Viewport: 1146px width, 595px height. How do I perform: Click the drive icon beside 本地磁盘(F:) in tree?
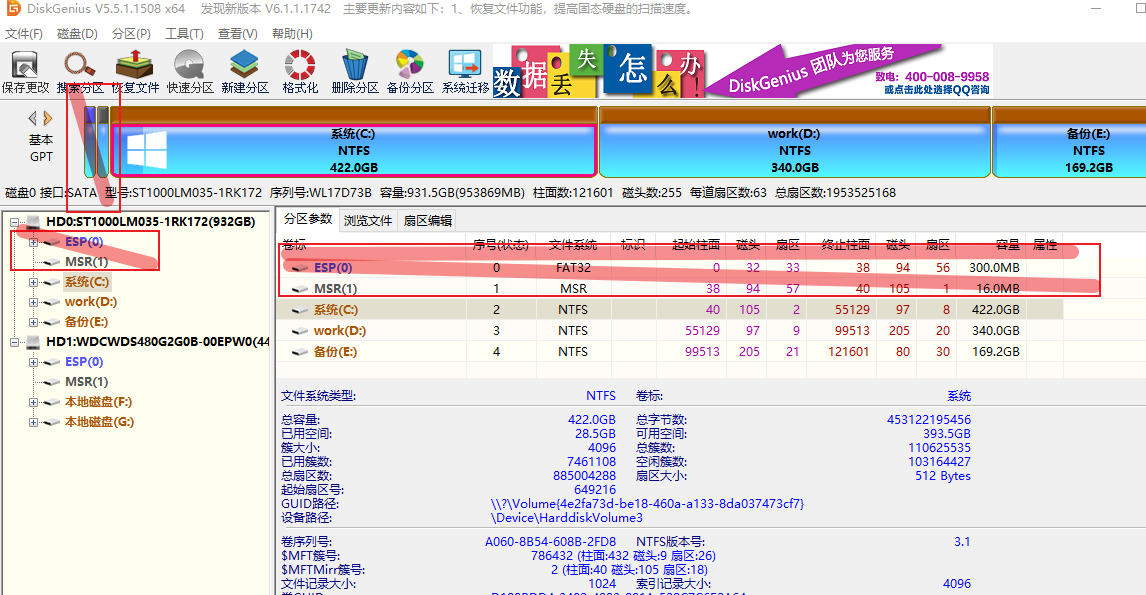pyautogui.click(x=52, y=402)
